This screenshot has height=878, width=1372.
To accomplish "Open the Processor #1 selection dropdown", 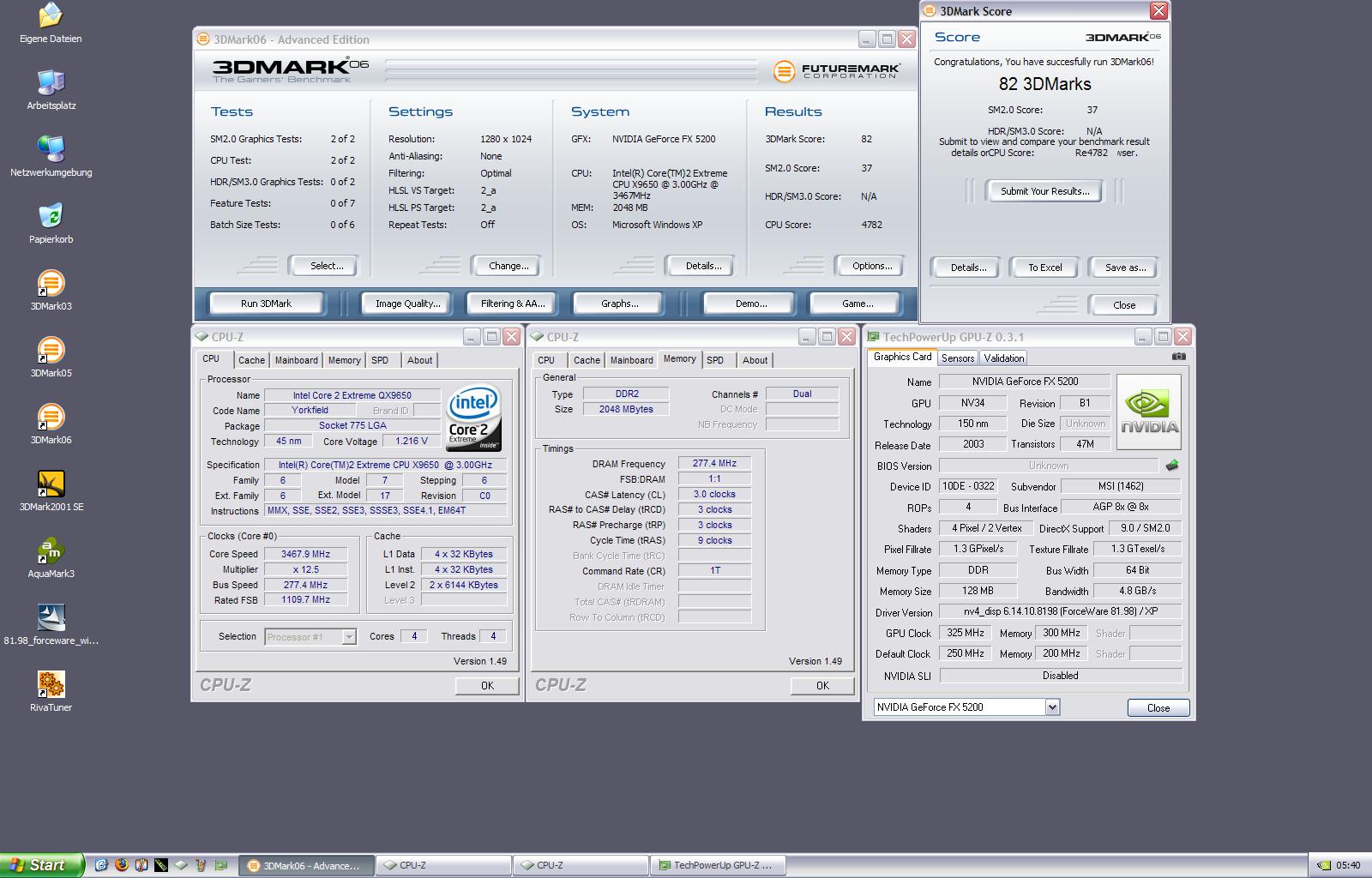I will click(310, 636).
